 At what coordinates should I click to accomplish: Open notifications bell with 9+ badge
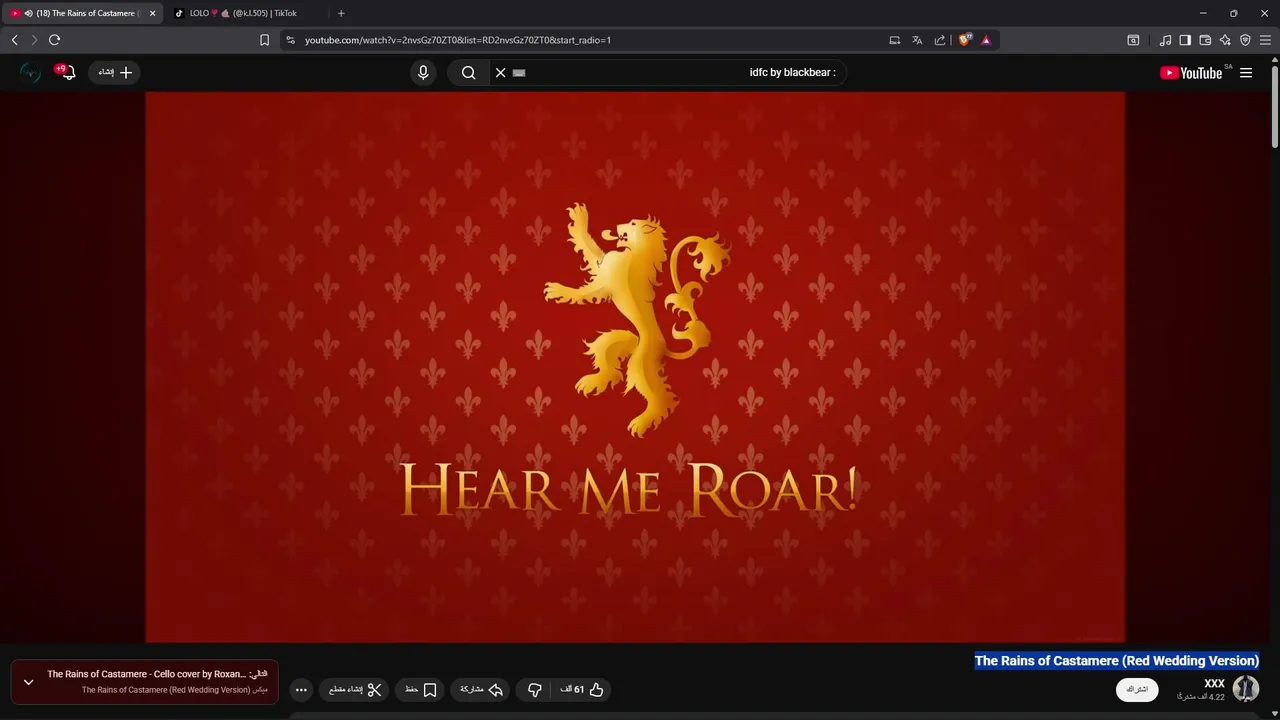66,72
